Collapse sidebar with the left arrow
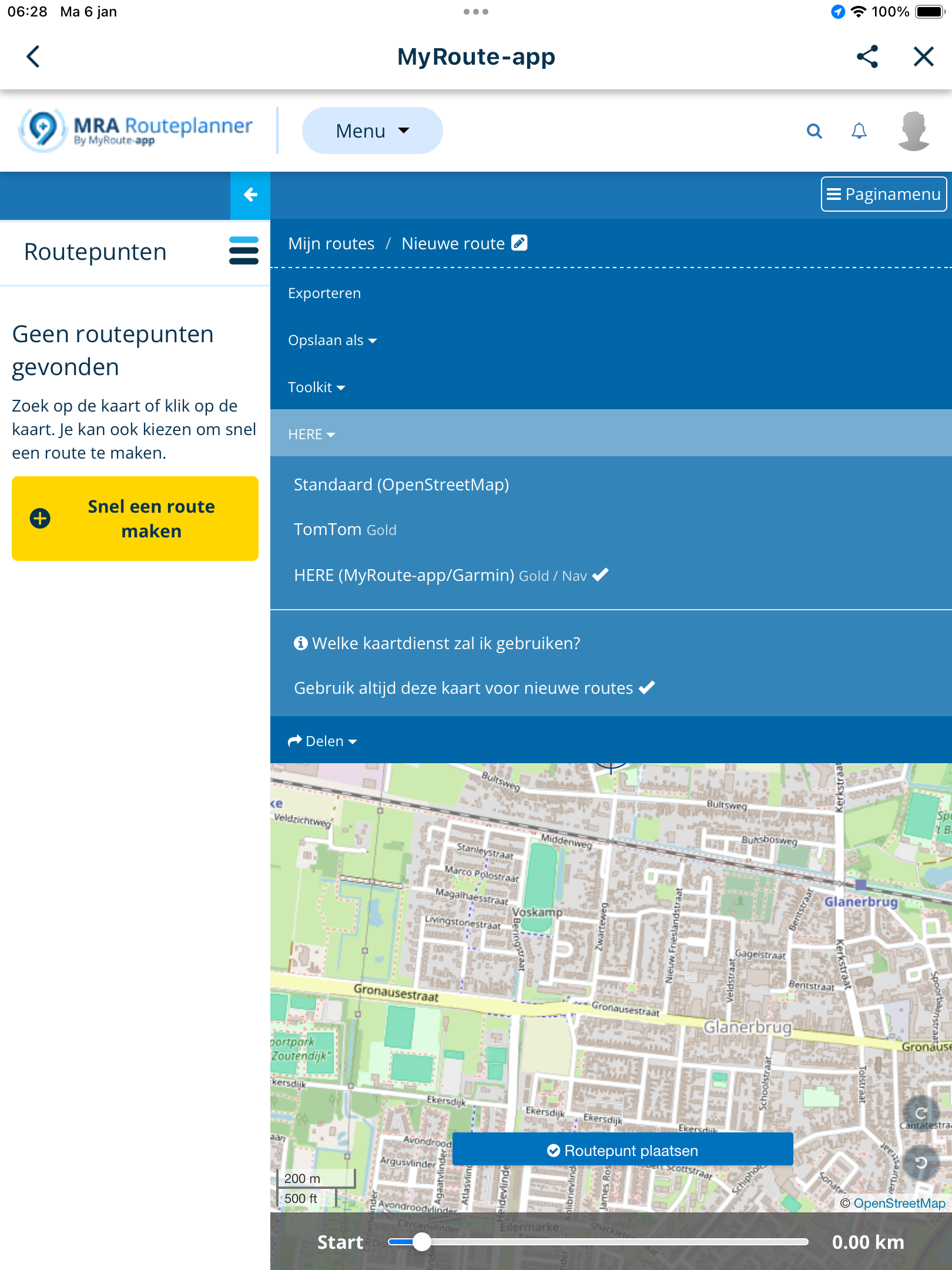 (250, 195)
